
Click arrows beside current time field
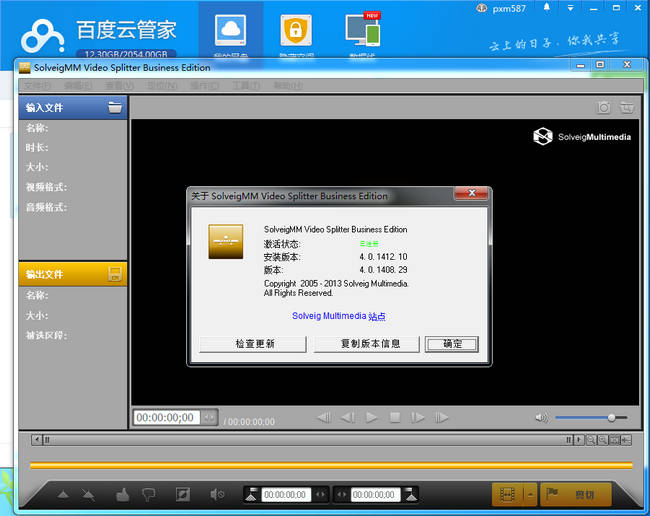coord(209,417)
